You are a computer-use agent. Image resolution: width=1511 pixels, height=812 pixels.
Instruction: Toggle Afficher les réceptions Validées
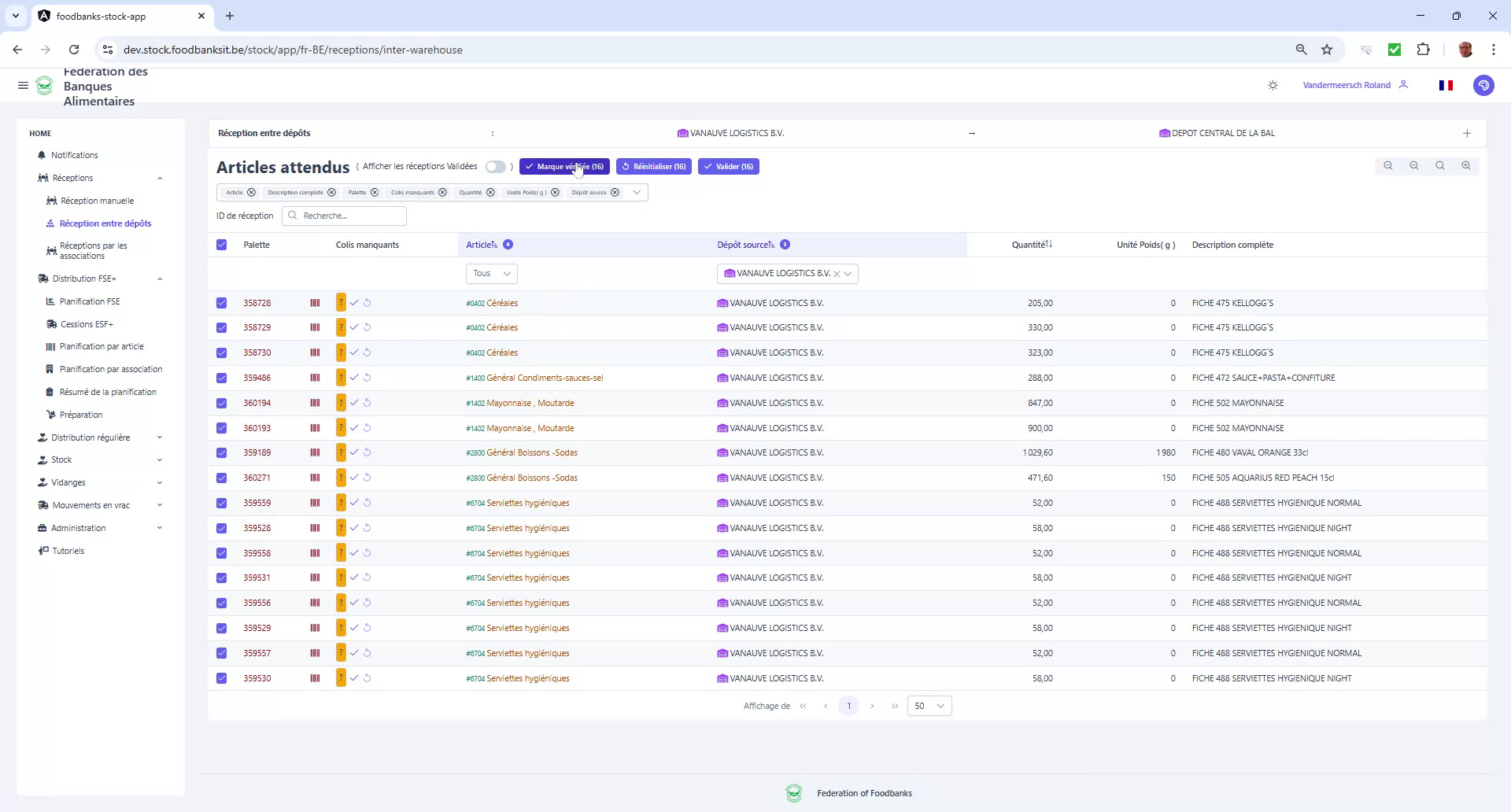tap(496, 167)
